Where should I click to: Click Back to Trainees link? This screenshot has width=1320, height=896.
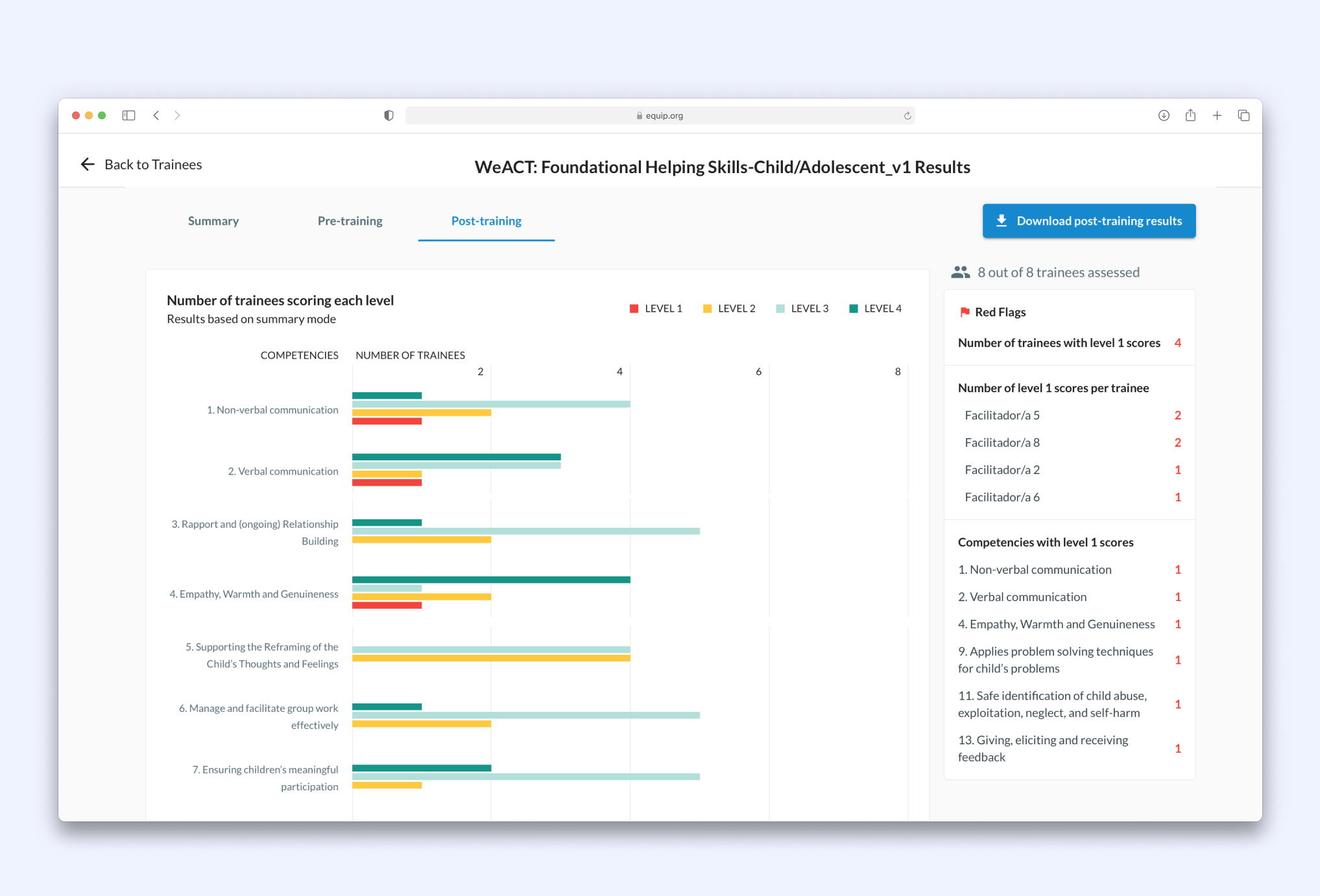pyautogui.click(x=153, y=165)
